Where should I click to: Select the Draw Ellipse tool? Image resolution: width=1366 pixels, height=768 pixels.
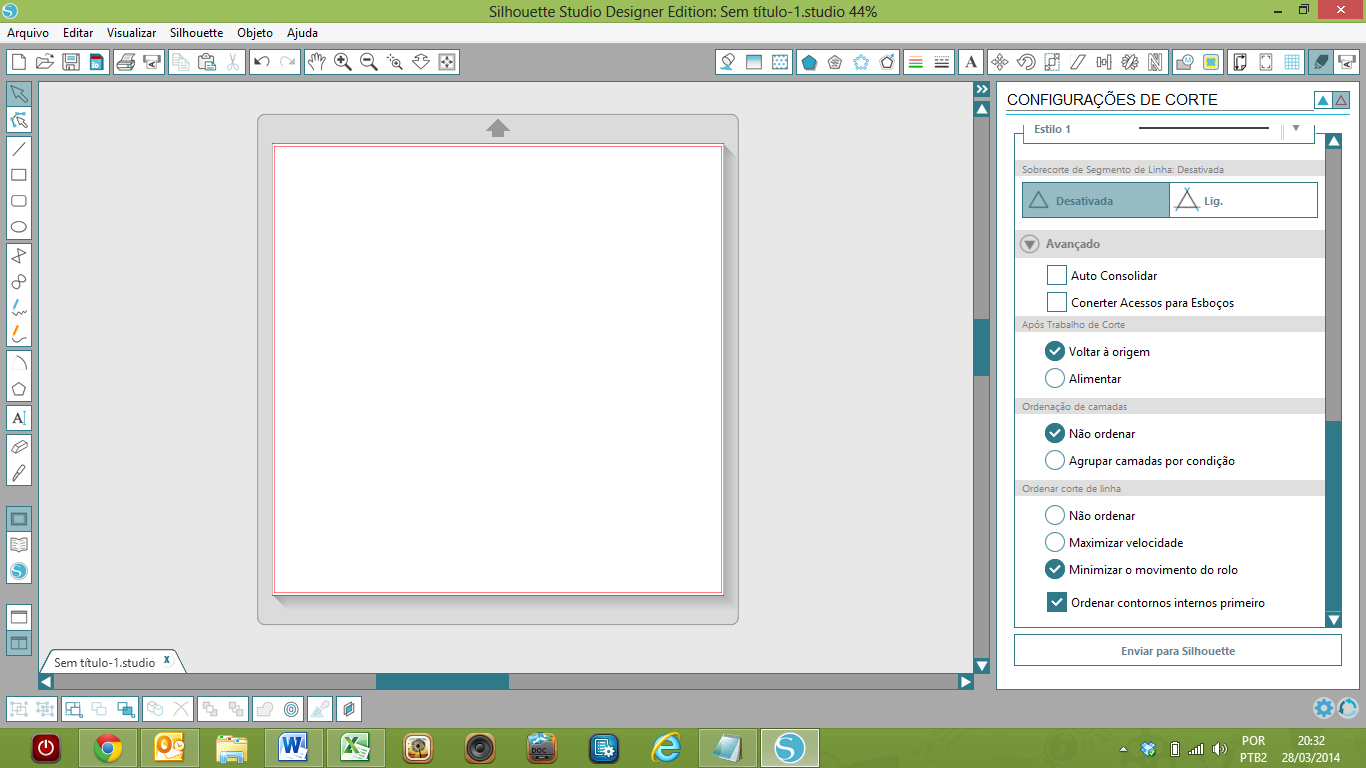coord(18,227)
